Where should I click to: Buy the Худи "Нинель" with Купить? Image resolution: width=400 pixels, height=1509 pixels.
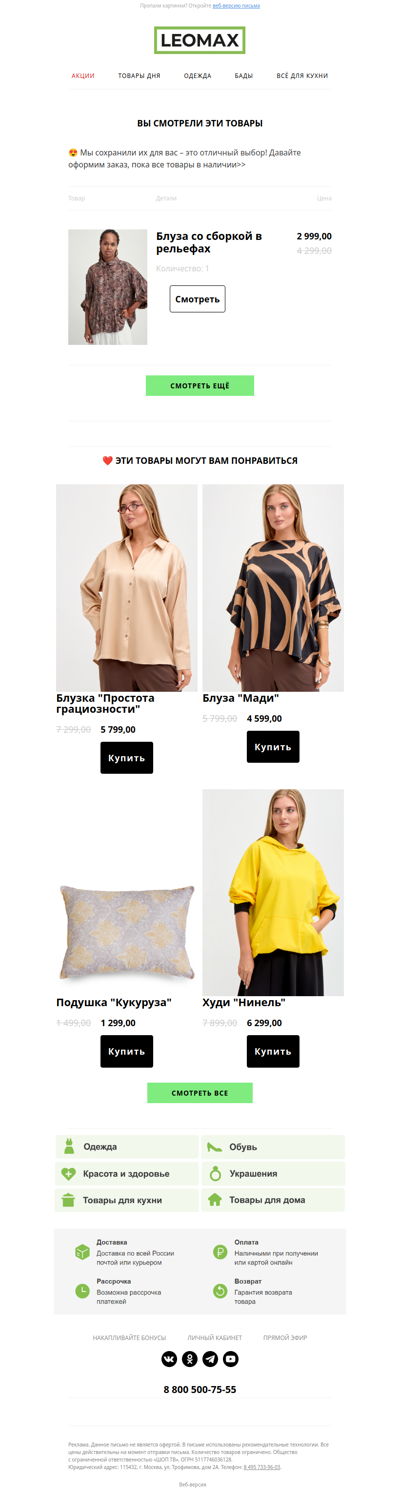pyautogui.click(x=273, y=1051)
